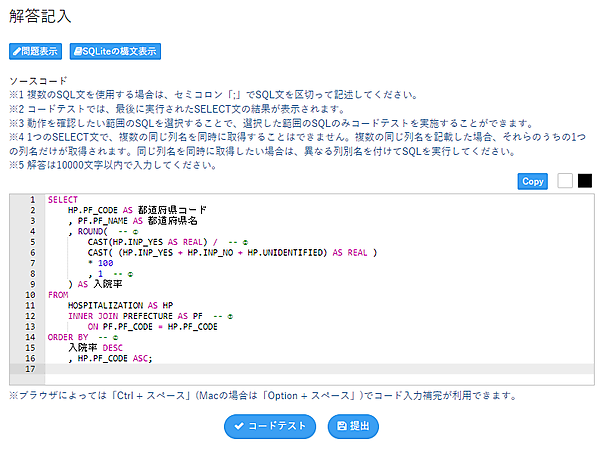Click 都道府県コード alias on line 2
The image size is (600, 449).
pyautogui.click(x=172, y=210)
